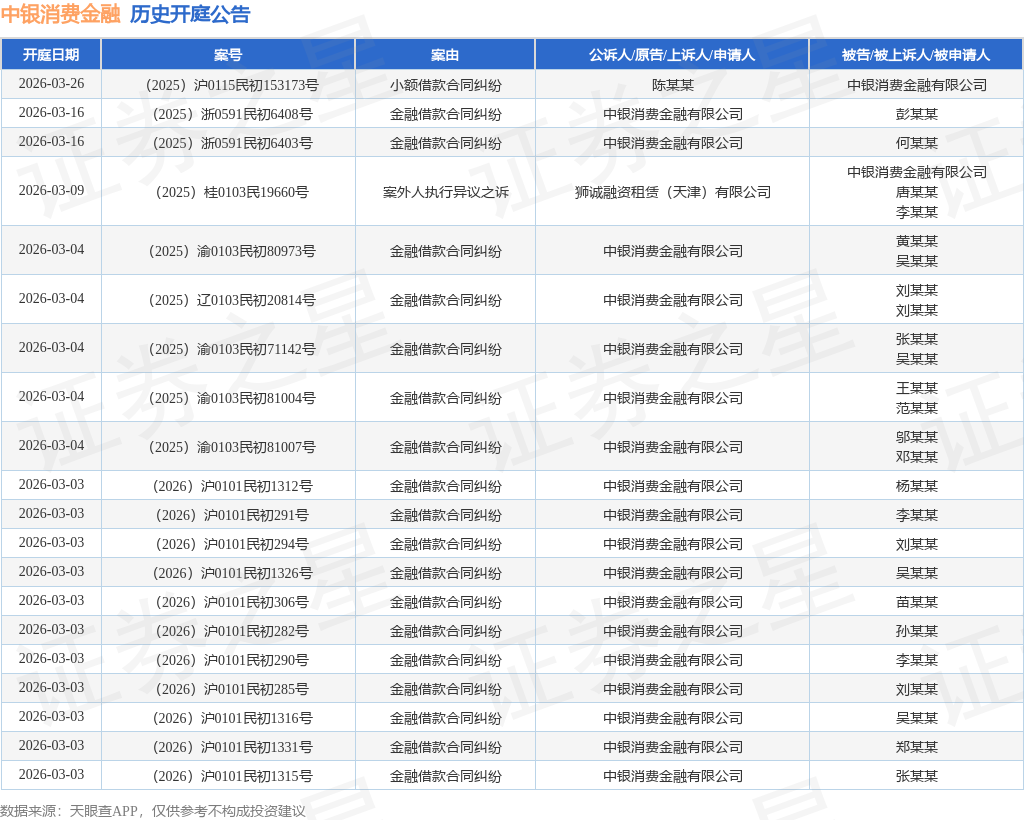The width and height of the screenshot is (1024, 820).
Task: Click the 2026-03-09 hearing date
Action: coord(51,190)
